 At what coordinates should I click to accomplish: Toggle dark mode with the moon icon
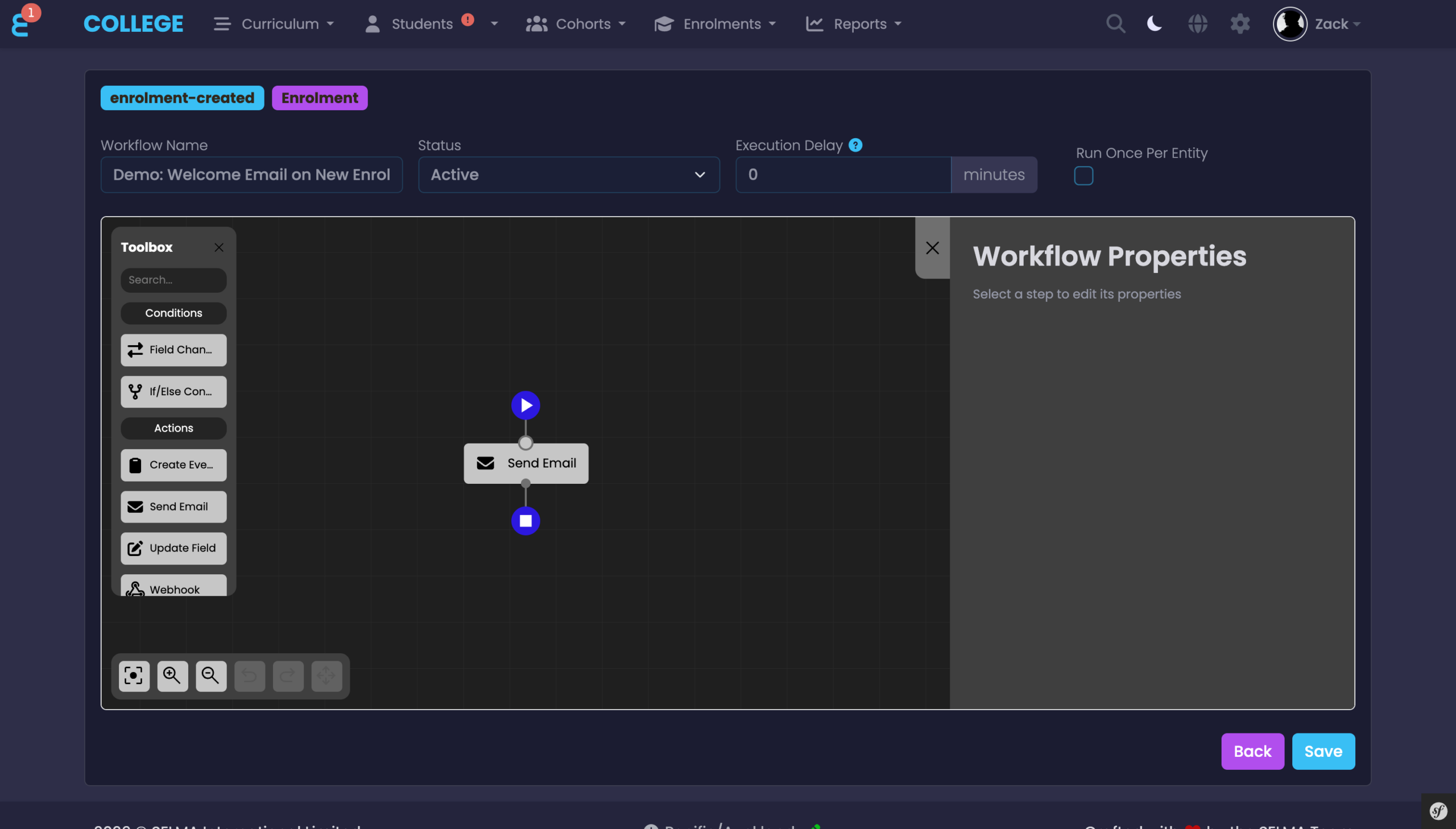(x=1154, y=23)
